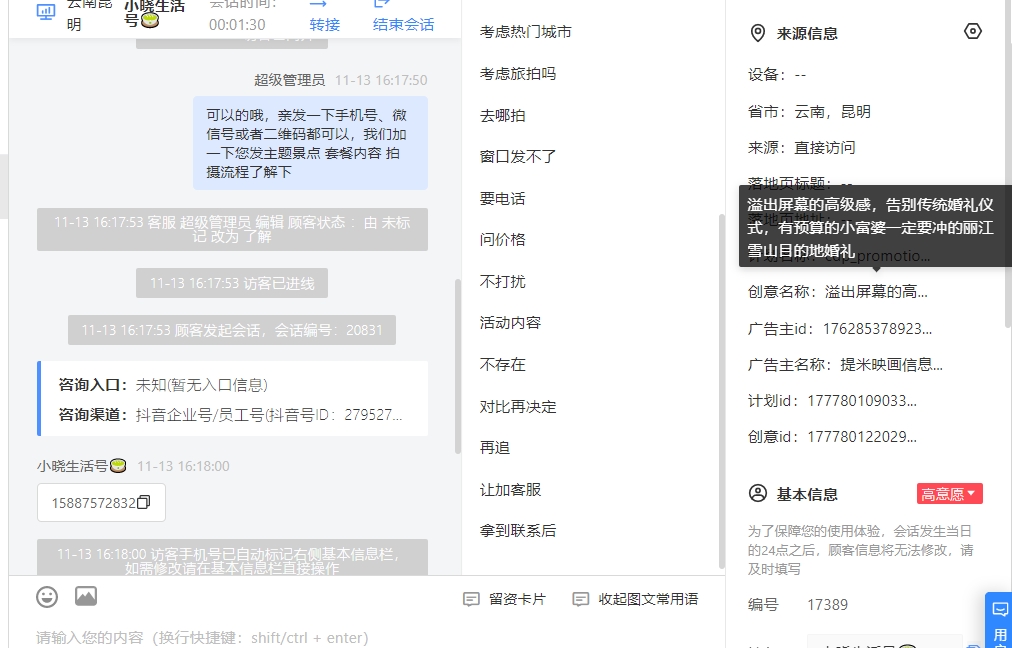Screen dimensions: 1012x648
Task: Click the 咨询渠道 抖音企业号 line
Action: 231,414
